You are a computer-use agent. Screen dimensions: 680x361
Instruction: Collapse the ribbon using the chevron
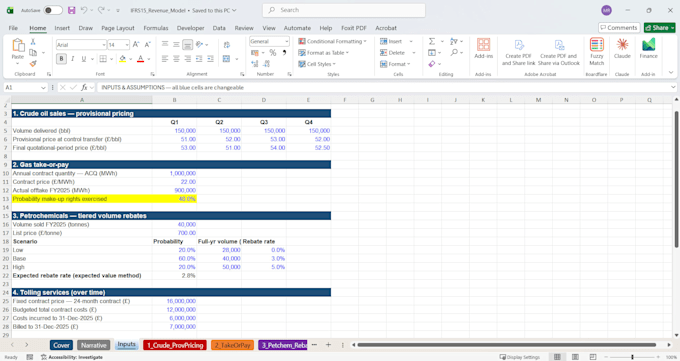pos(671,72)
